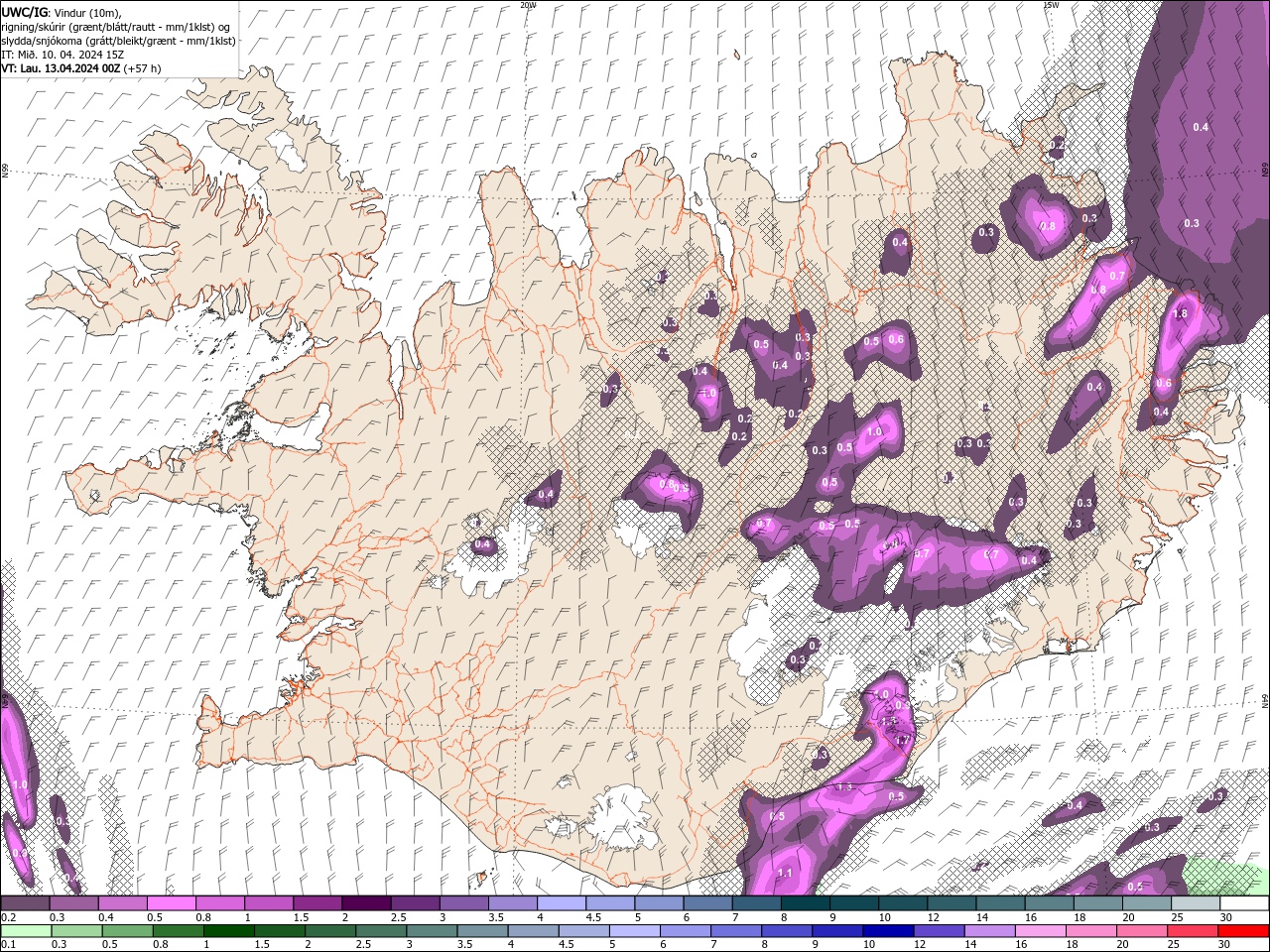Pick the pale green swatch labeled 0.1
Viewport: 1270px width, 952px height.
tap(26, 931)
